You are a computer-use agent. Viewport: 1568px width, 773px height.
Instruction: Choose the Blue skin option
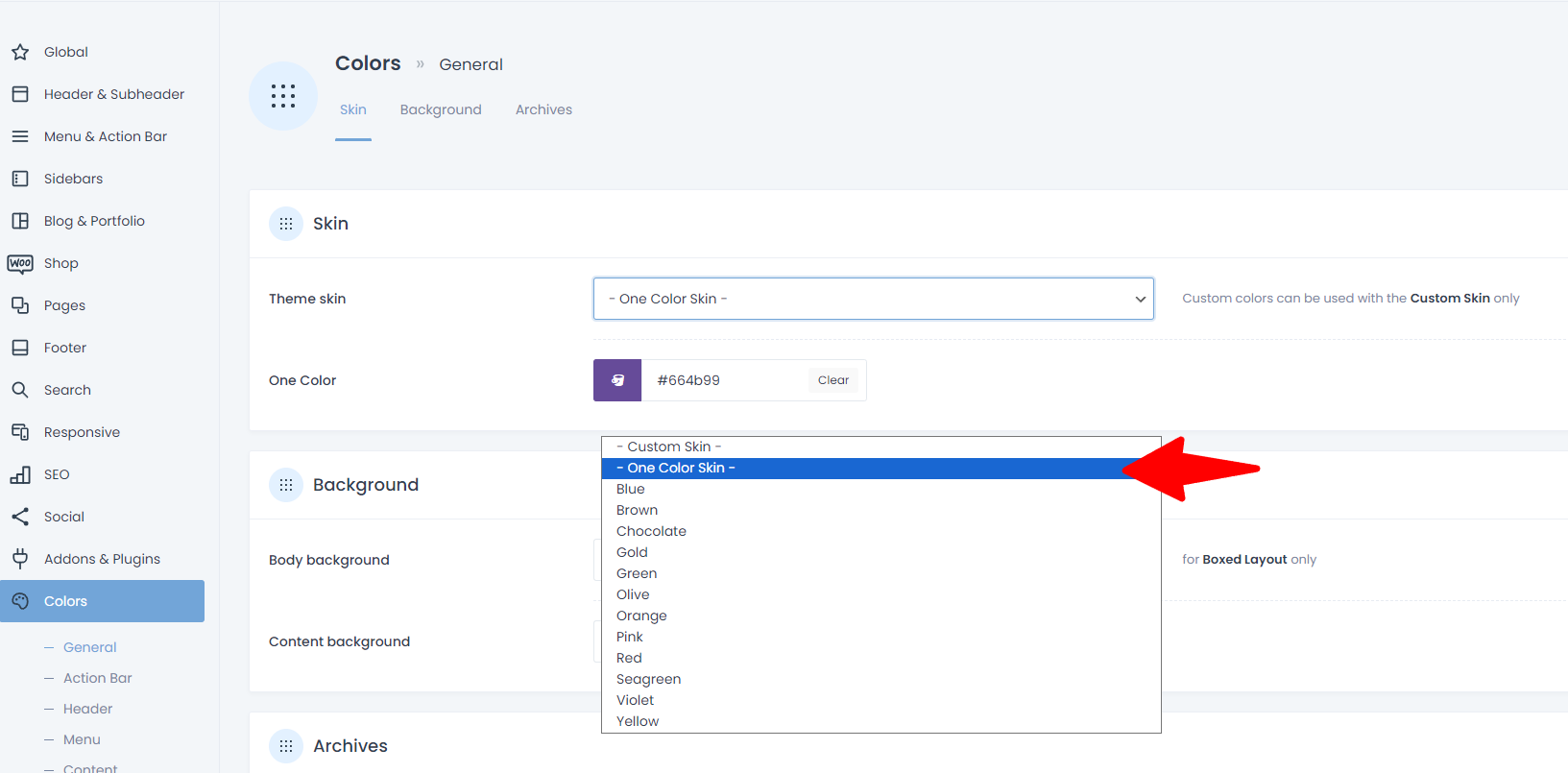[880, 489]
